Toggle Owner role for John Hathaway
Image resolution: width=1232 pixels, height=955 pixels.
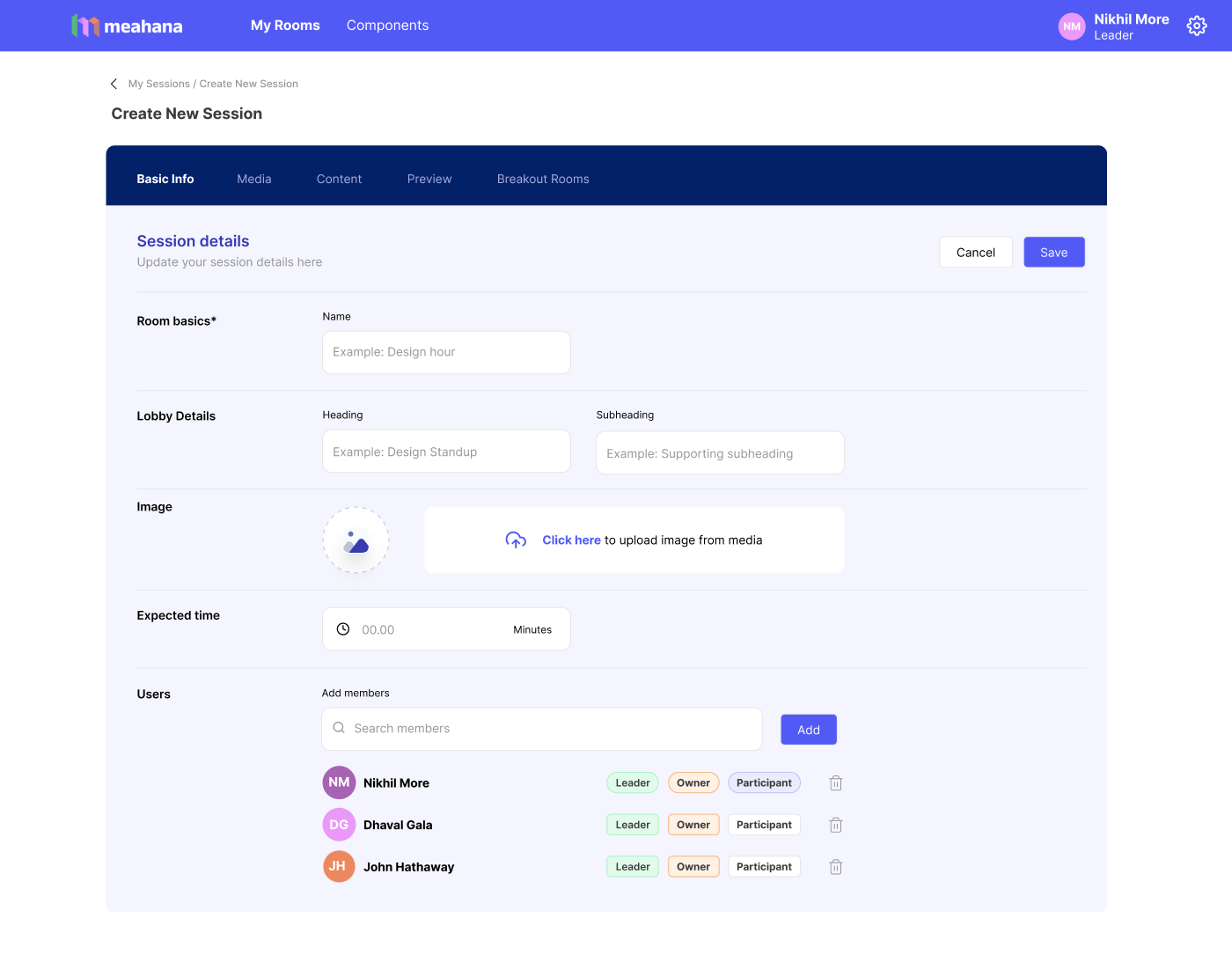click(693, 867)
